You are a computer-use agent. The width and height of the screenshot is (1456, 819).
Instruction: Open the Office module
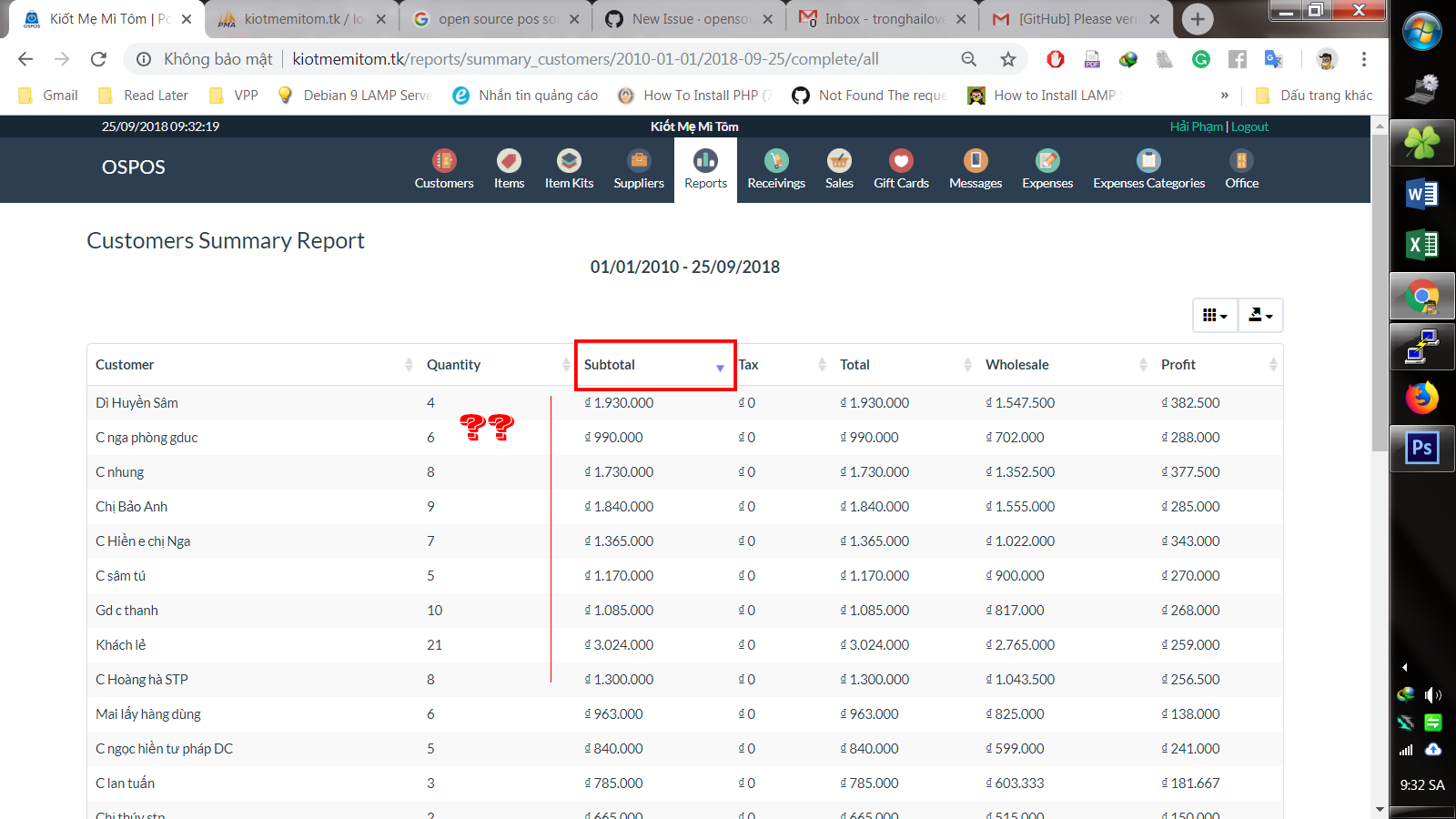click(1241, 170)
